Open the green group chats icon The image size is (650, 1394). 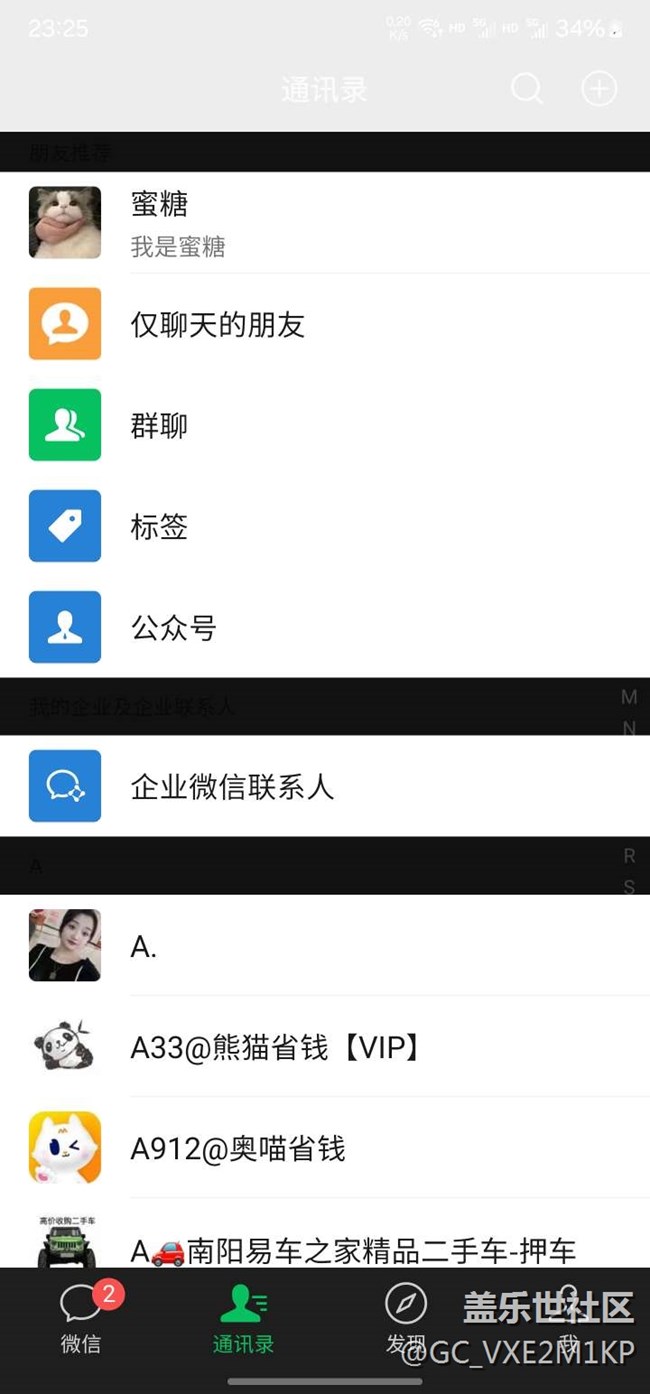[x=65, y=424]
